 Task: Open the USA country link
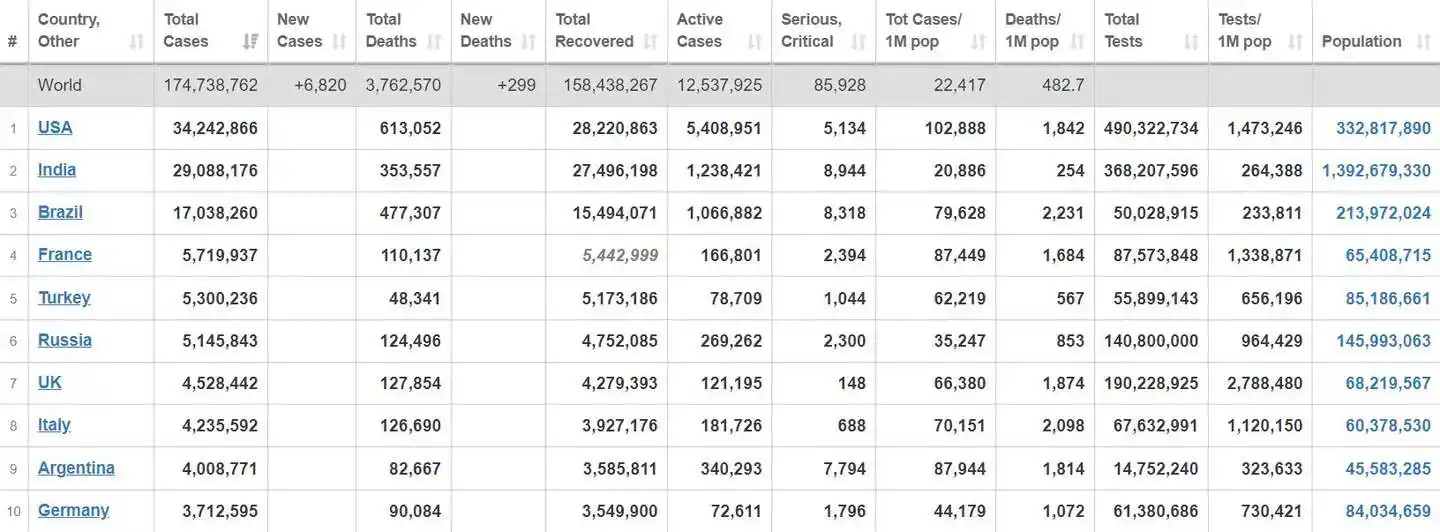(55, 127)
